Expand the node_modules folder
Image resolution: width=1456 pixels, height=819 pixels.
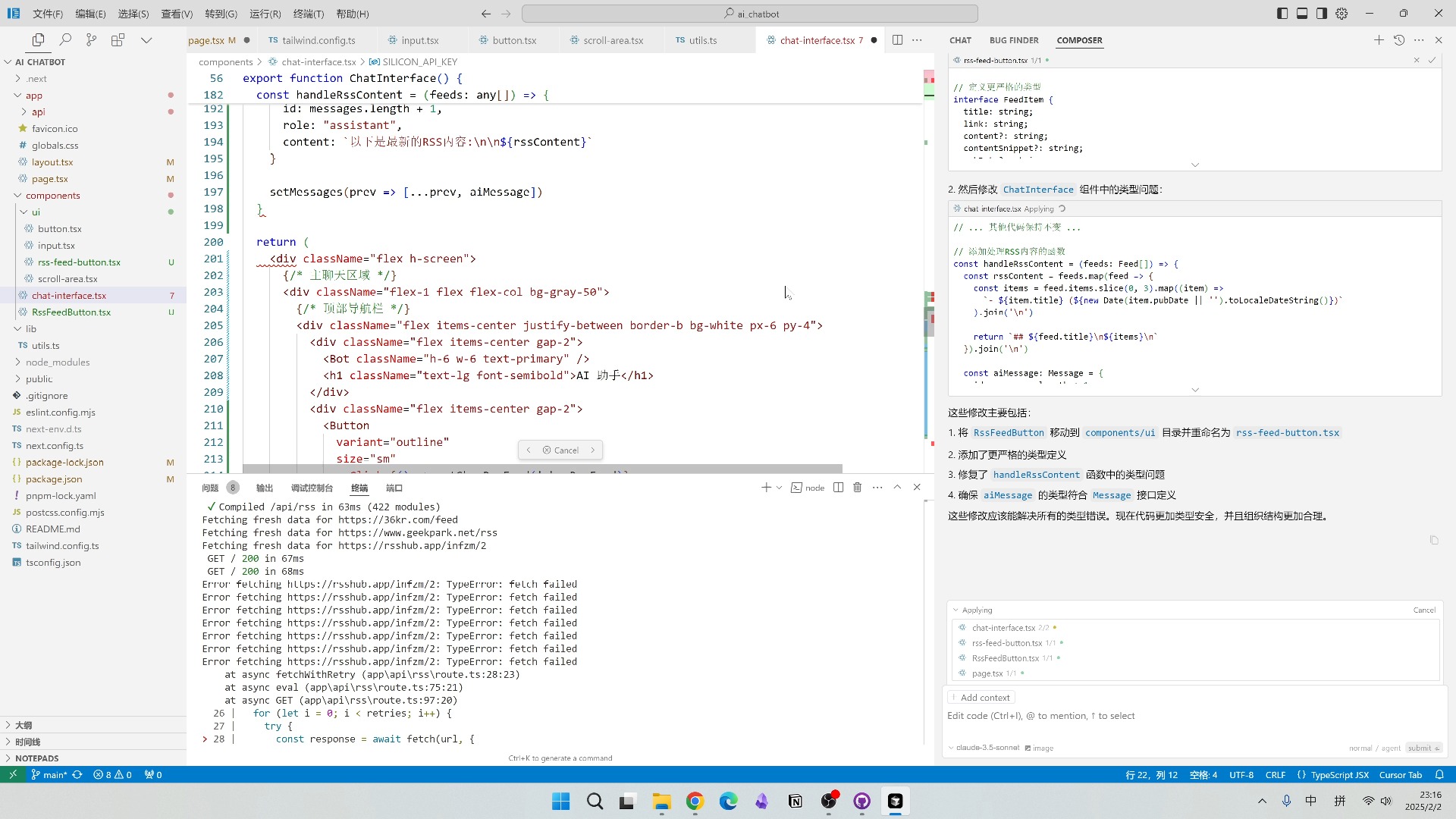point(58,362)
